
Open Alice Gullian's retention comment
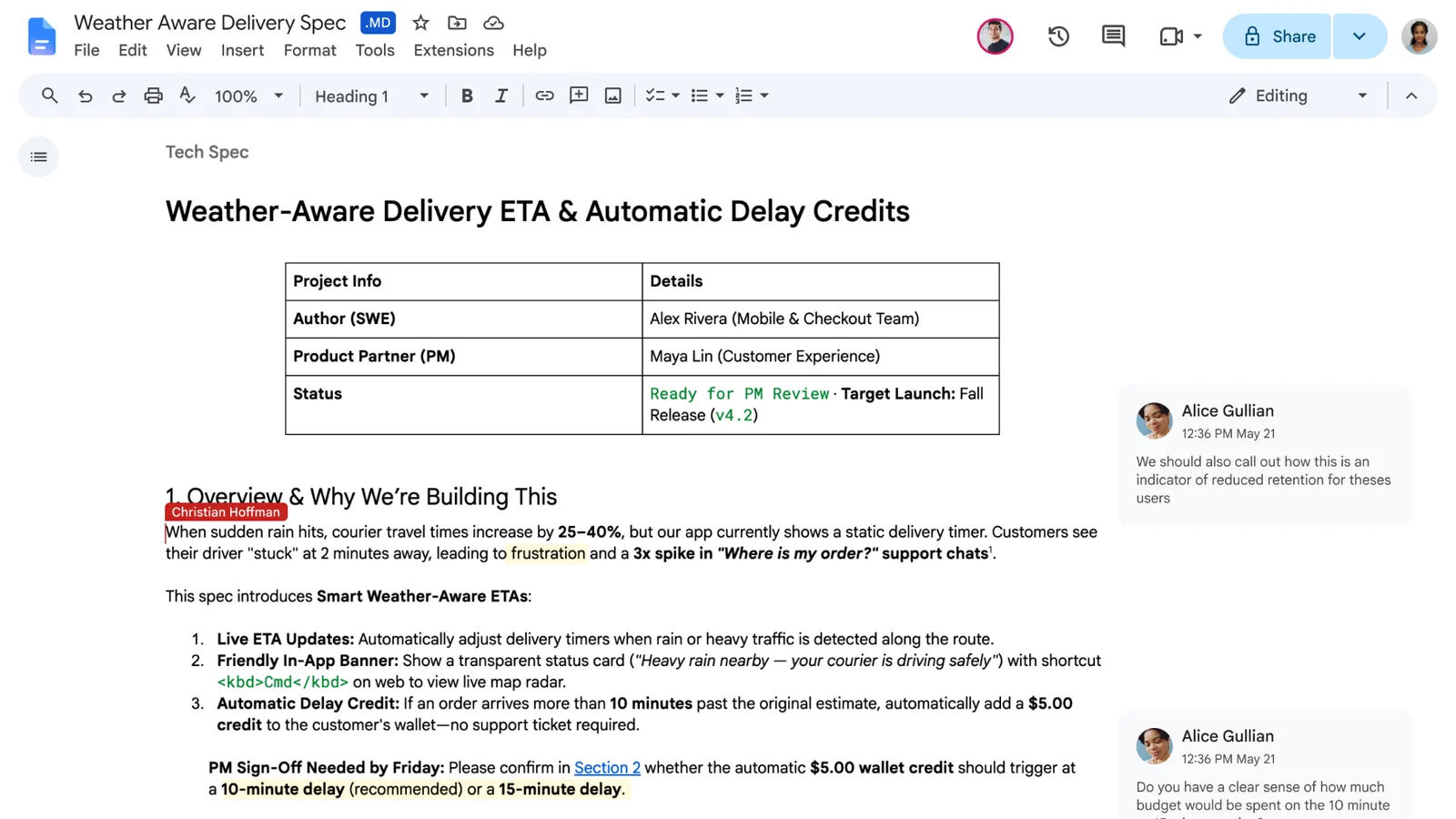coord(1265,454)
